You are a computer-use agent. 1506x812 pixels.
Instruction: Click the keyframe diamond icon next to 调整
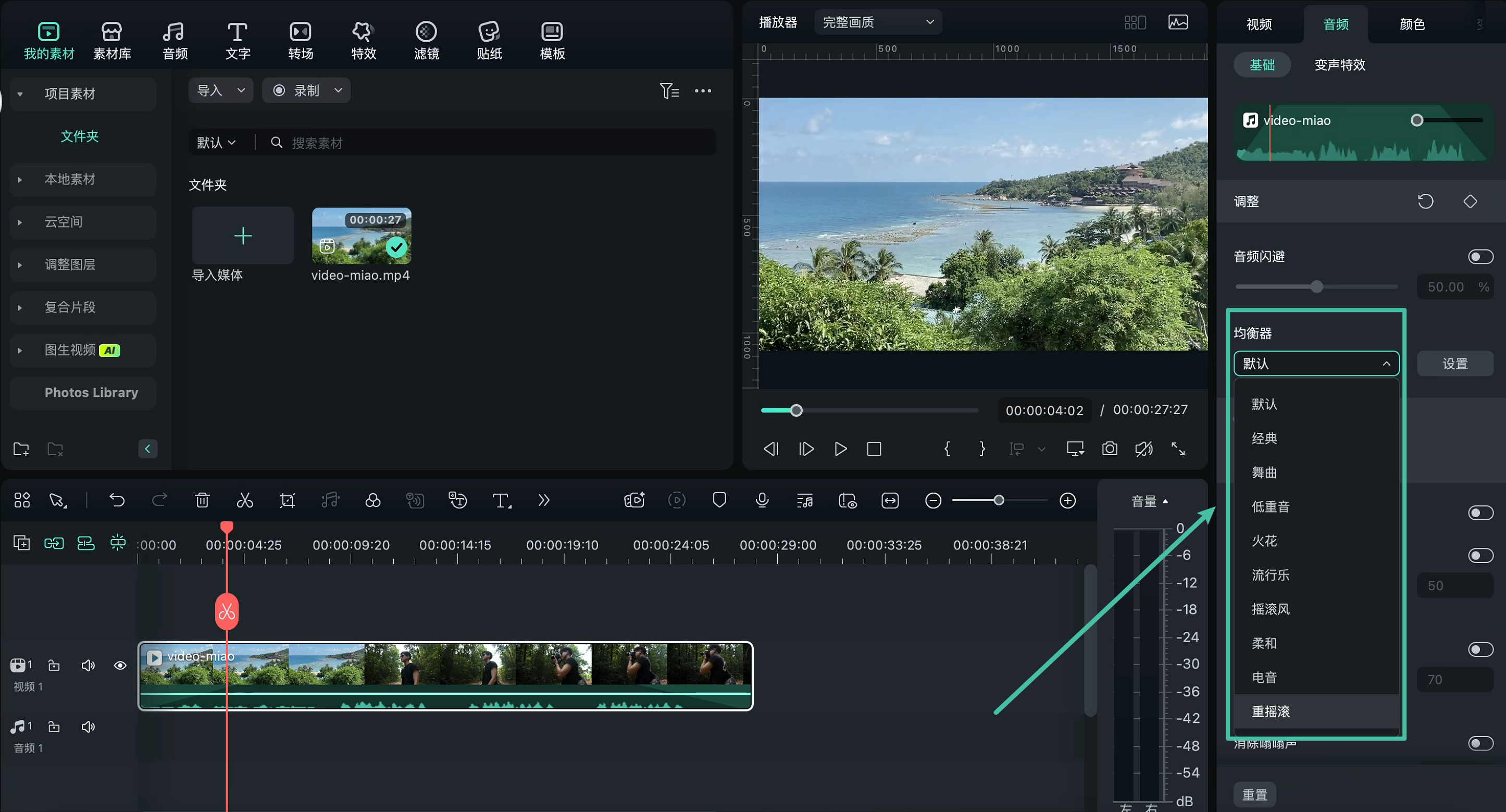pos(1470,202)
